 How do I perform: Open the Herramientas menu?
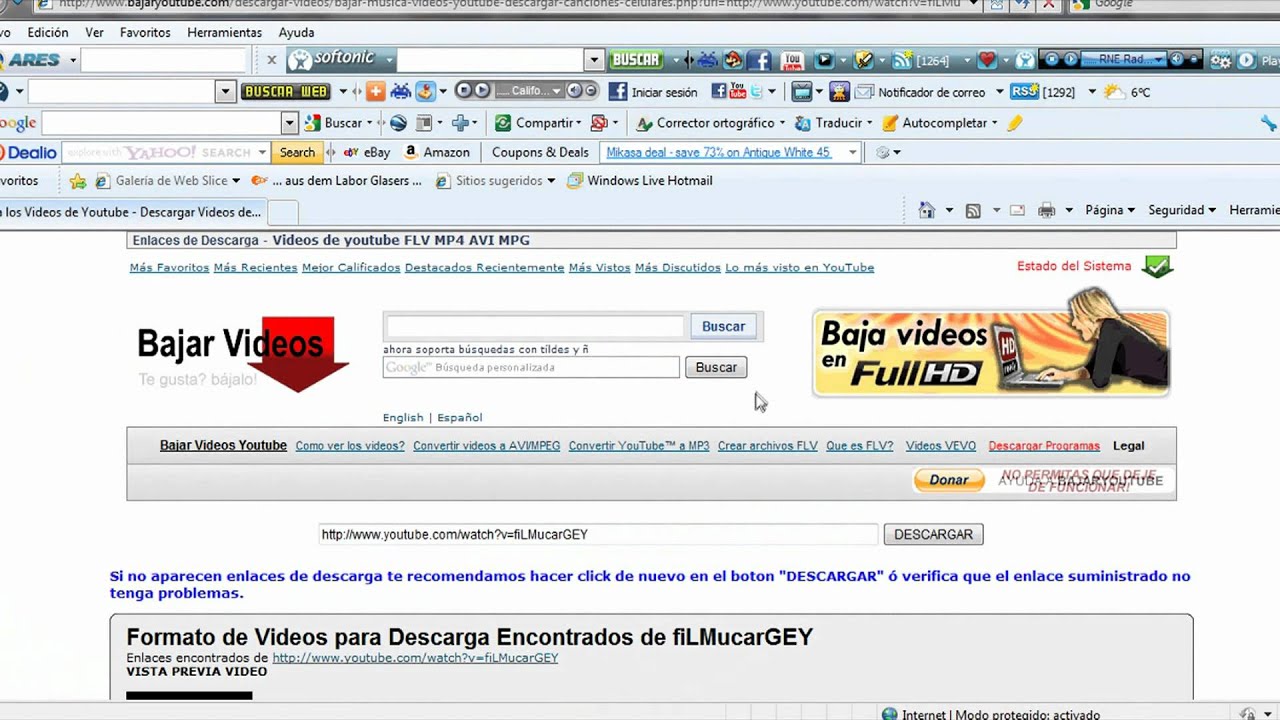[224, 32]
